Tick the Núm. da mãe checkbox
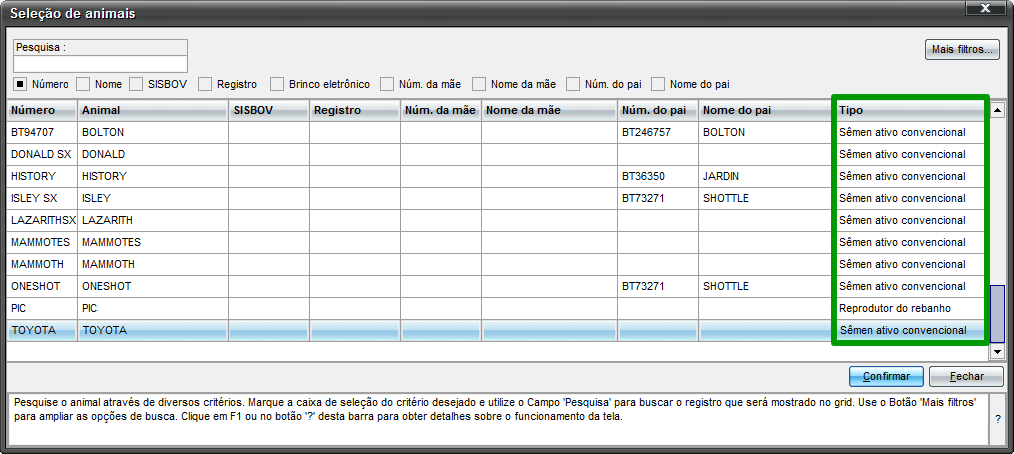1014x454 pixels. [387, 84]
